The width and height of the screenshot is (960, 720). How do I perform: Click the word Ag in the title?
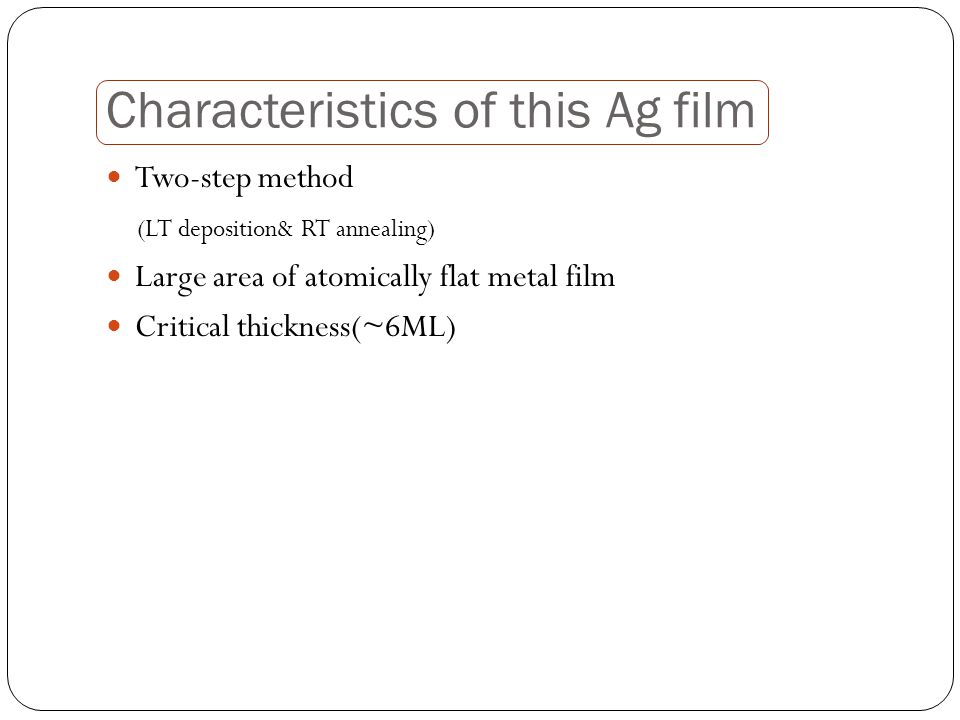point(634,113)
